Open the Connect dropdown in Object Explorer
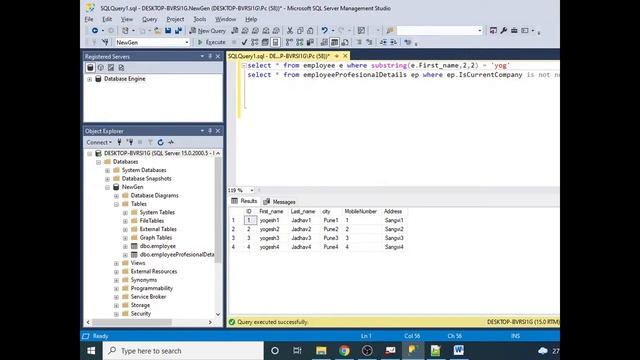 click(99, 142)
